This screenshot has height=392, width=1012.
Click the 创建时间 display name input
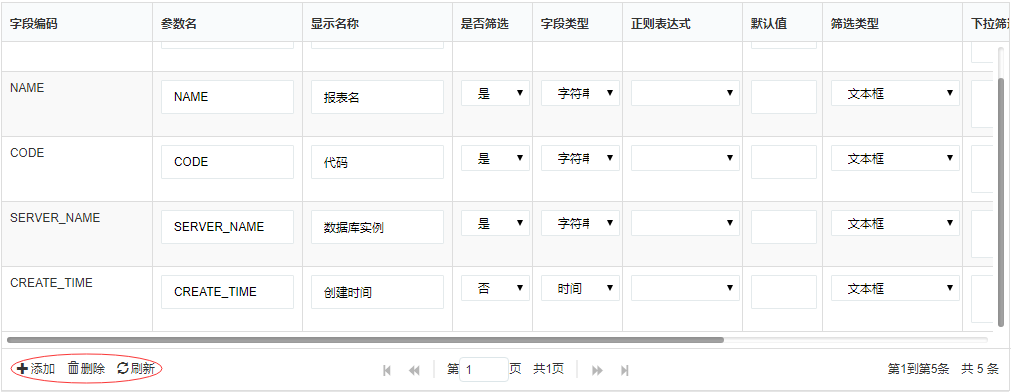[378, 292]
